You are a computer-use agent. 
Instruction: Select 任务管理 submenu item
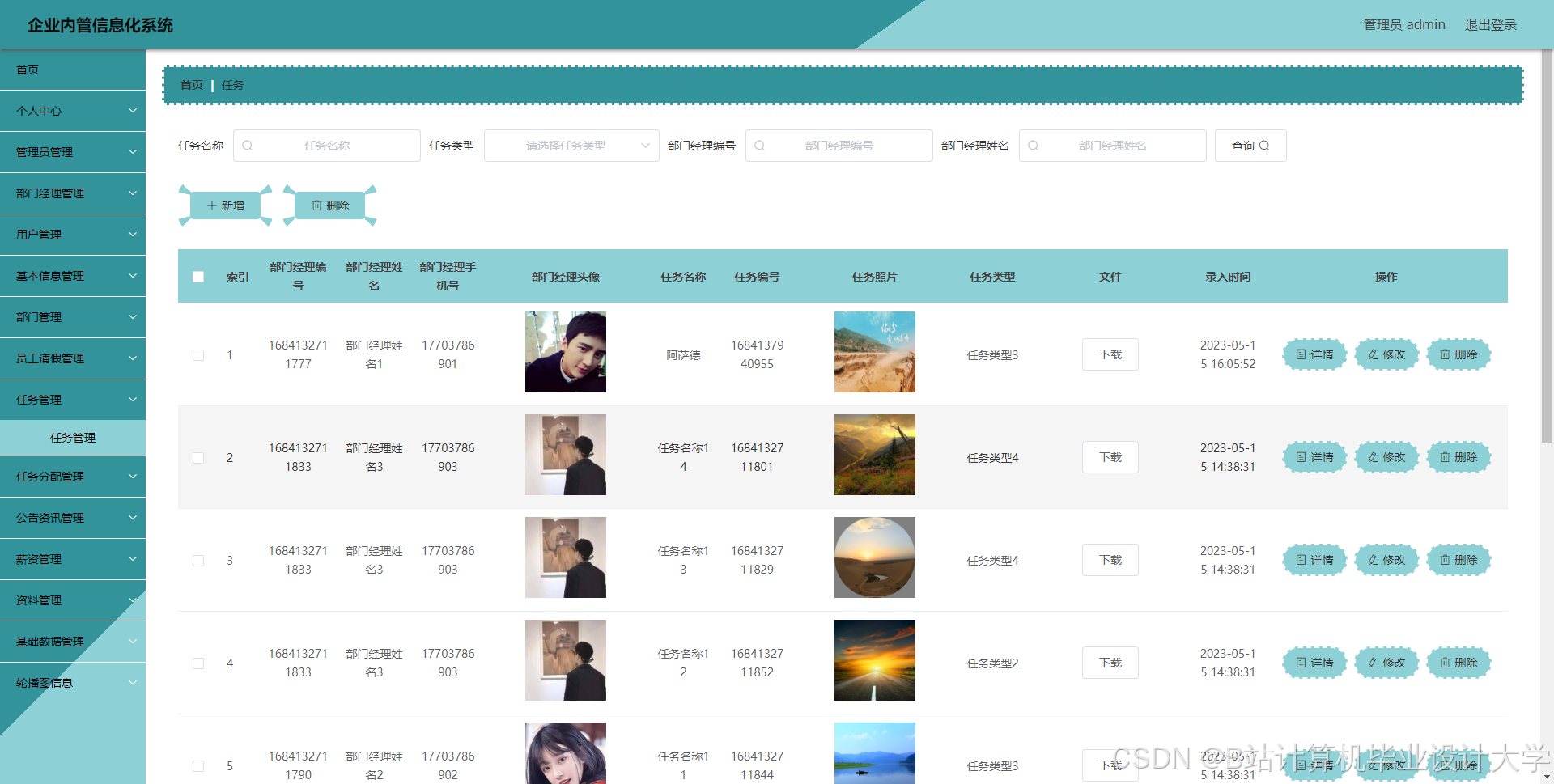(73, 438)
